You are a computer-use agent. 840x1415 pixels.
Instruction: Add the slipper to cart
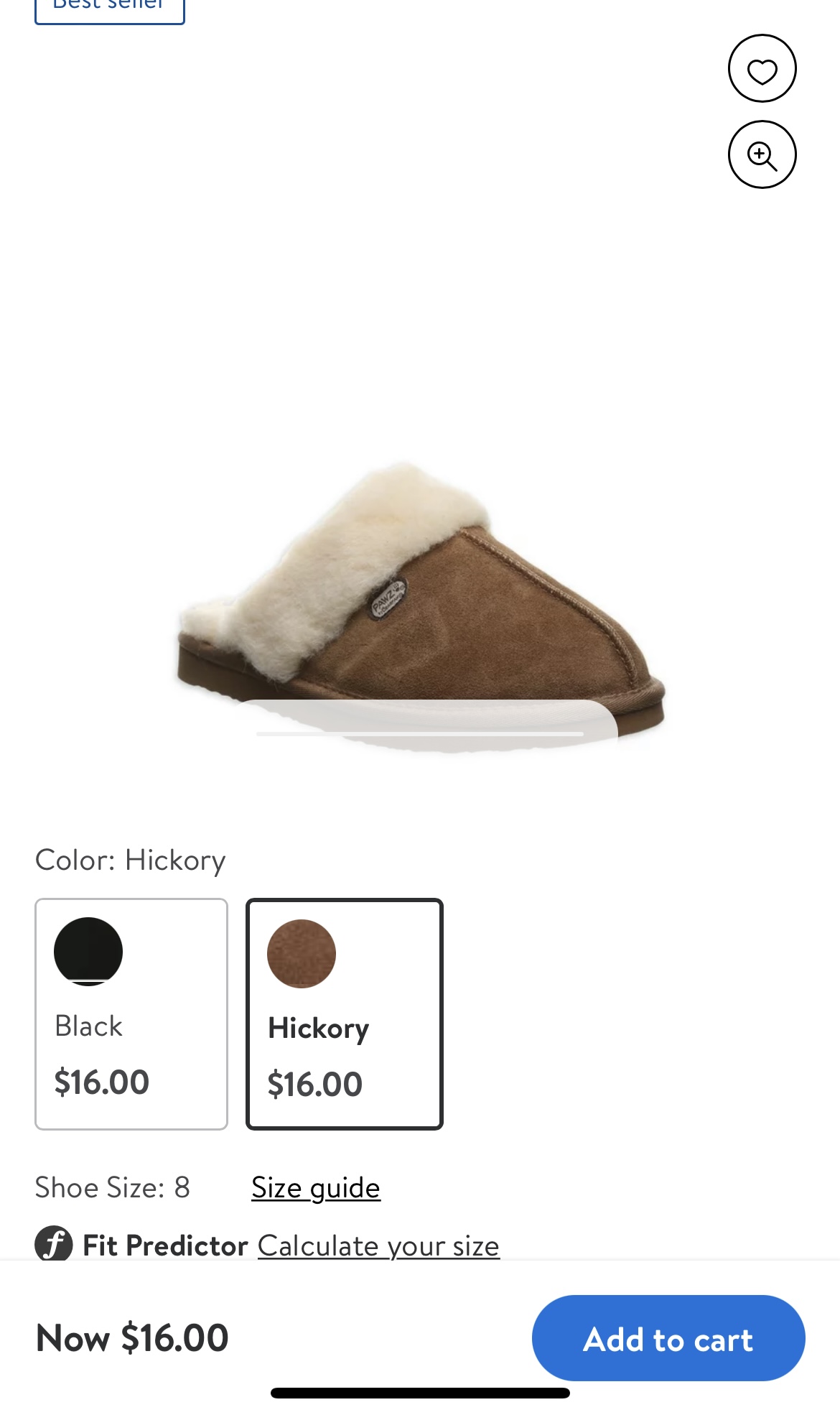pyautogui.click(x=668, y=1338)
